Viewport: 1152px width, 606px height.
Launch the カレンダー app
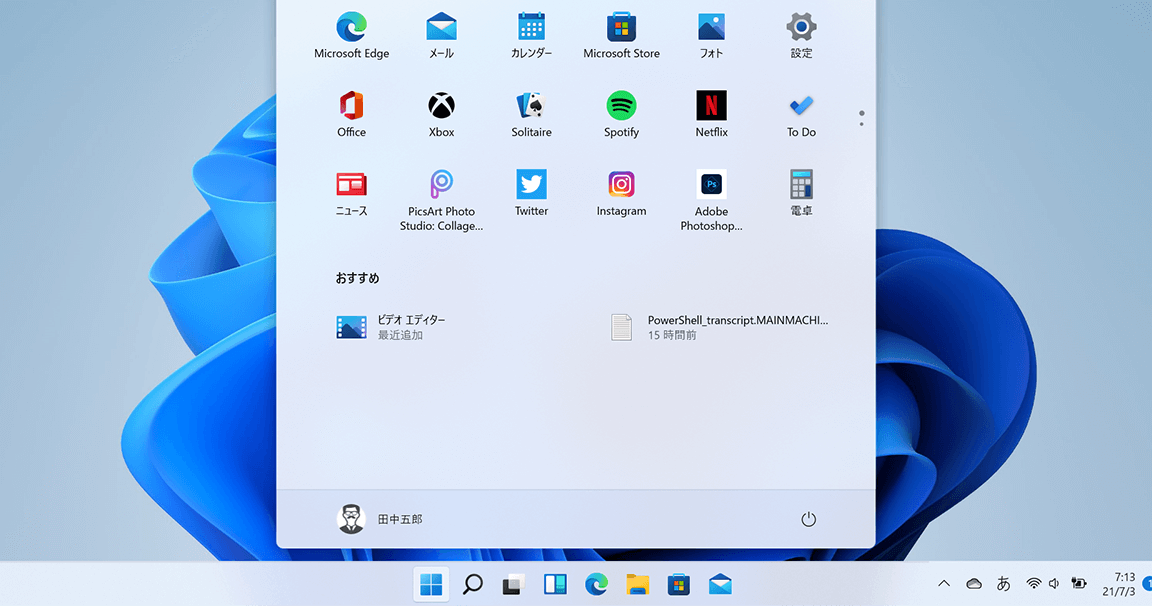coord(531,35)
